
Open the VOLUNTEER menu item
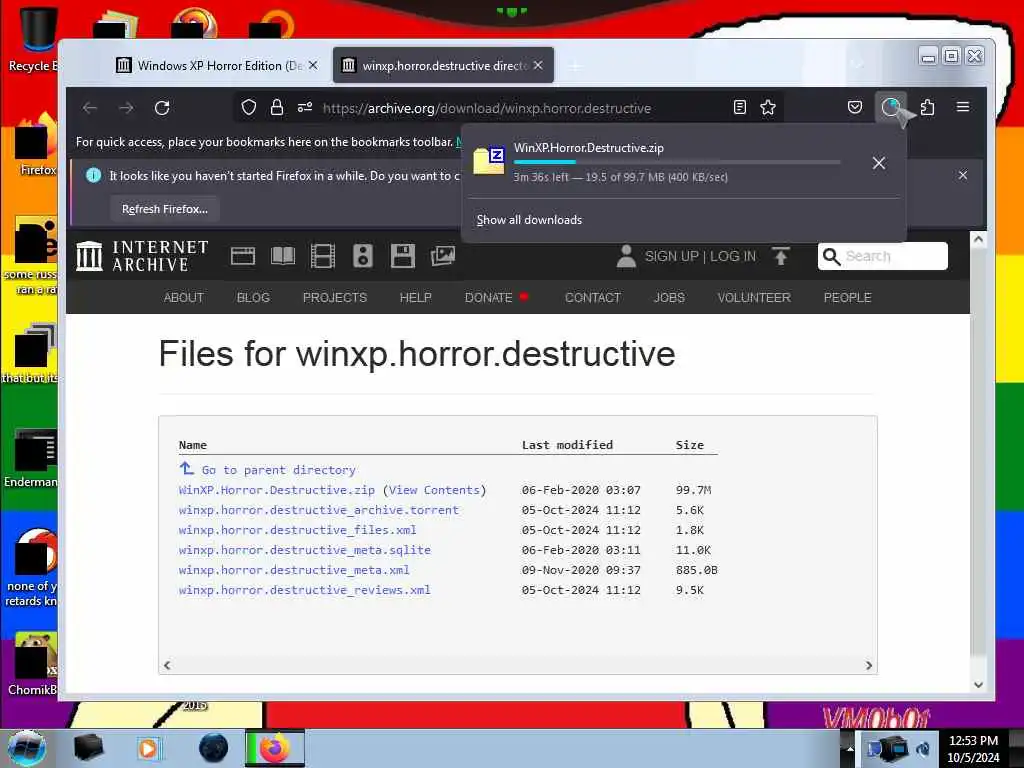point(754,298)
